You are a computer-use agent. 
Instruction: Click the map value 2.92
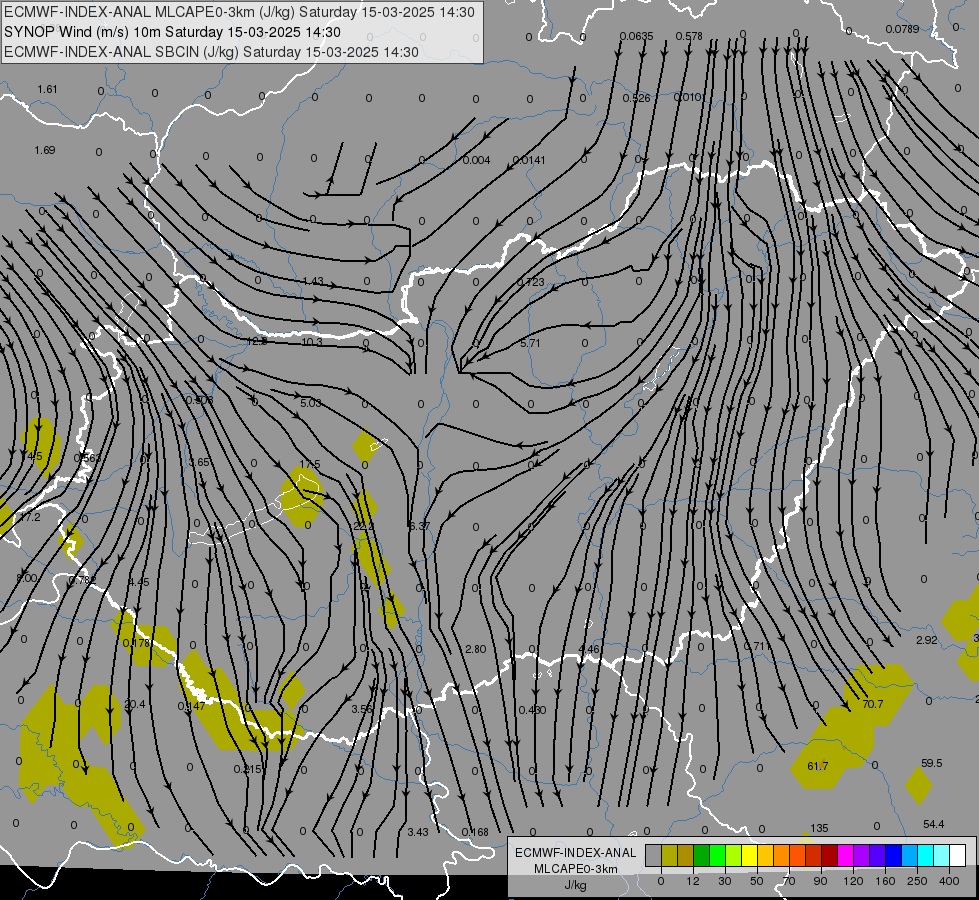point(927,640)
